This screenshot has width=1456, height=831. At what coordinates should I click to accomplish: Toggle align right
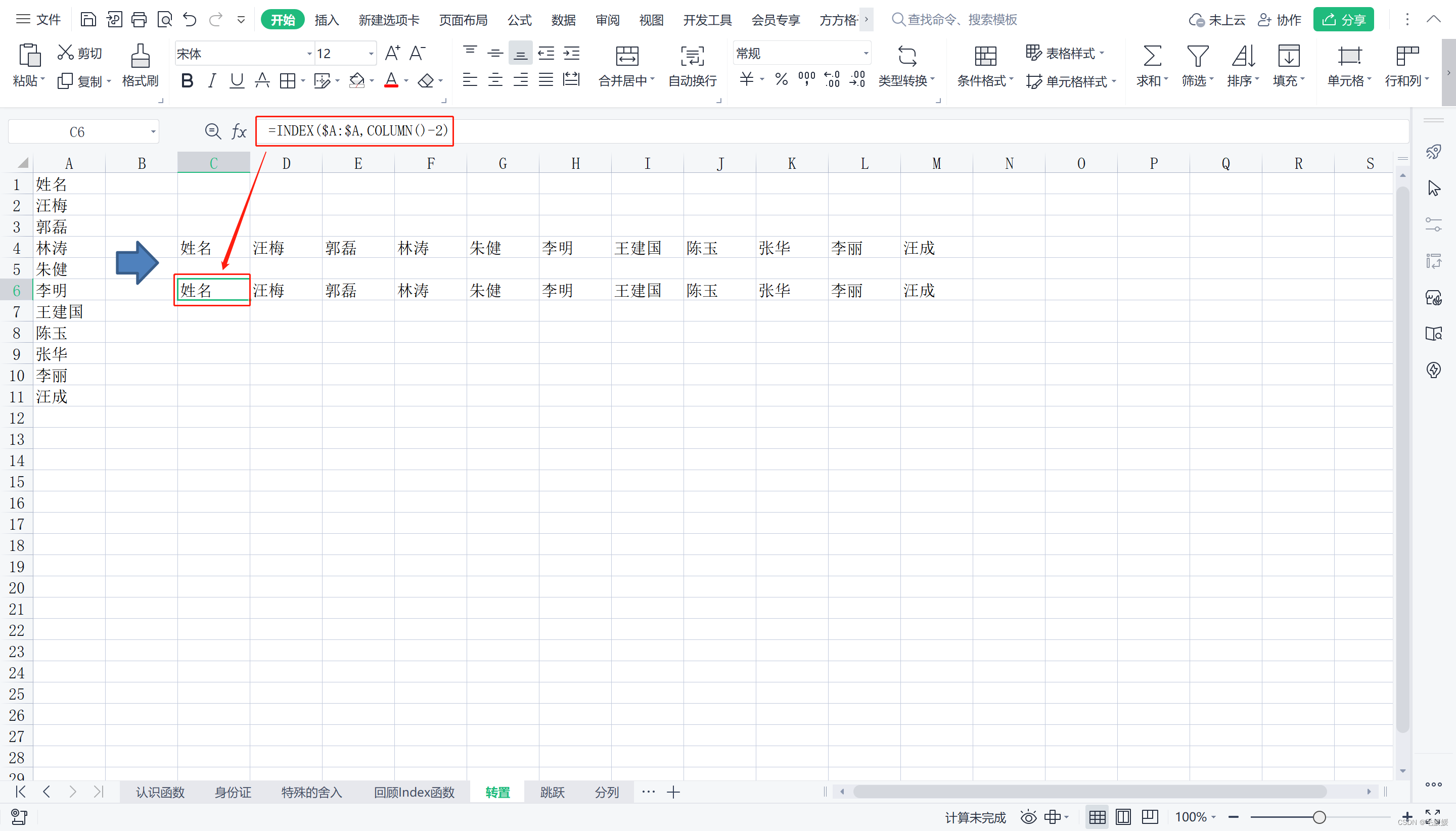pyautogui.click(x=521, y=79)
